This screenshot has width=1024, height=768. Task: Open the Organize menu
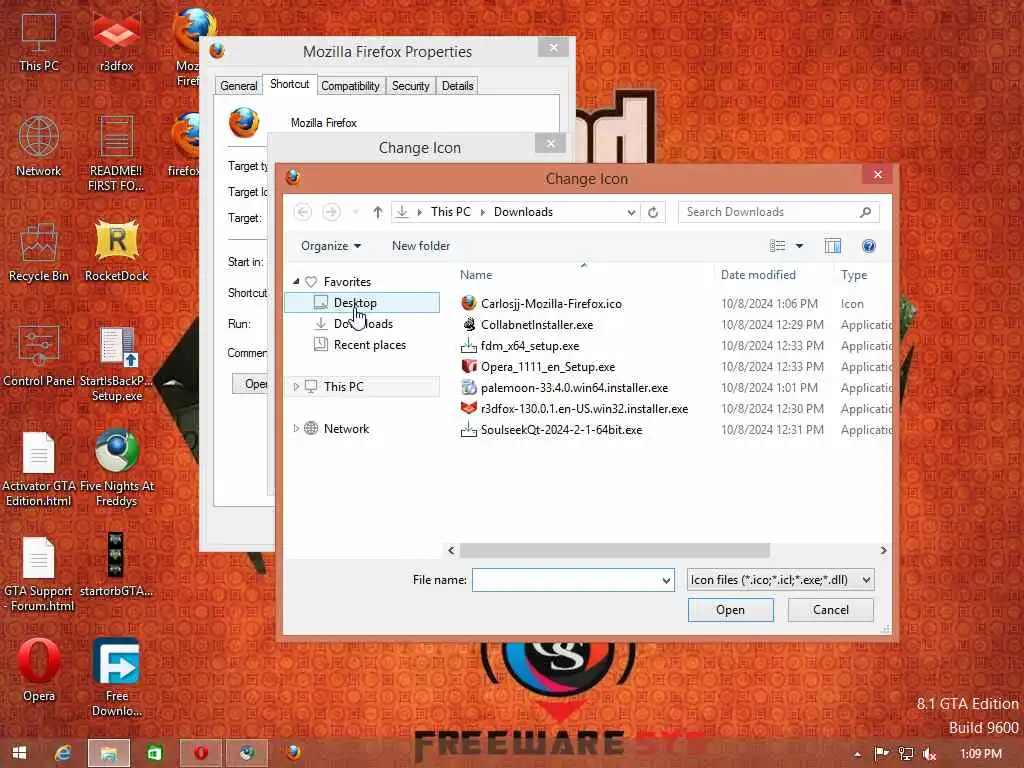(330, 246)
